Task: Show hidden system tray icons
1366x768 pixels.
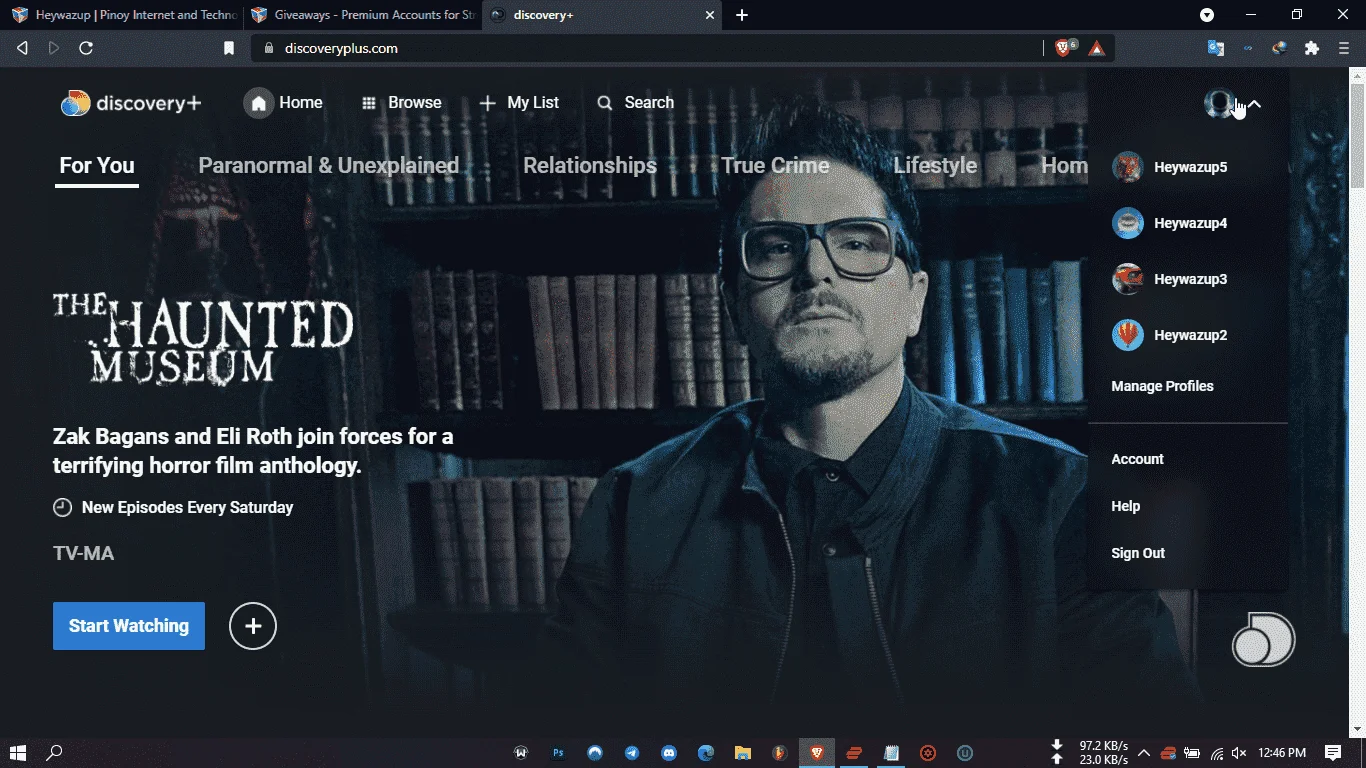Action: 1144,753
